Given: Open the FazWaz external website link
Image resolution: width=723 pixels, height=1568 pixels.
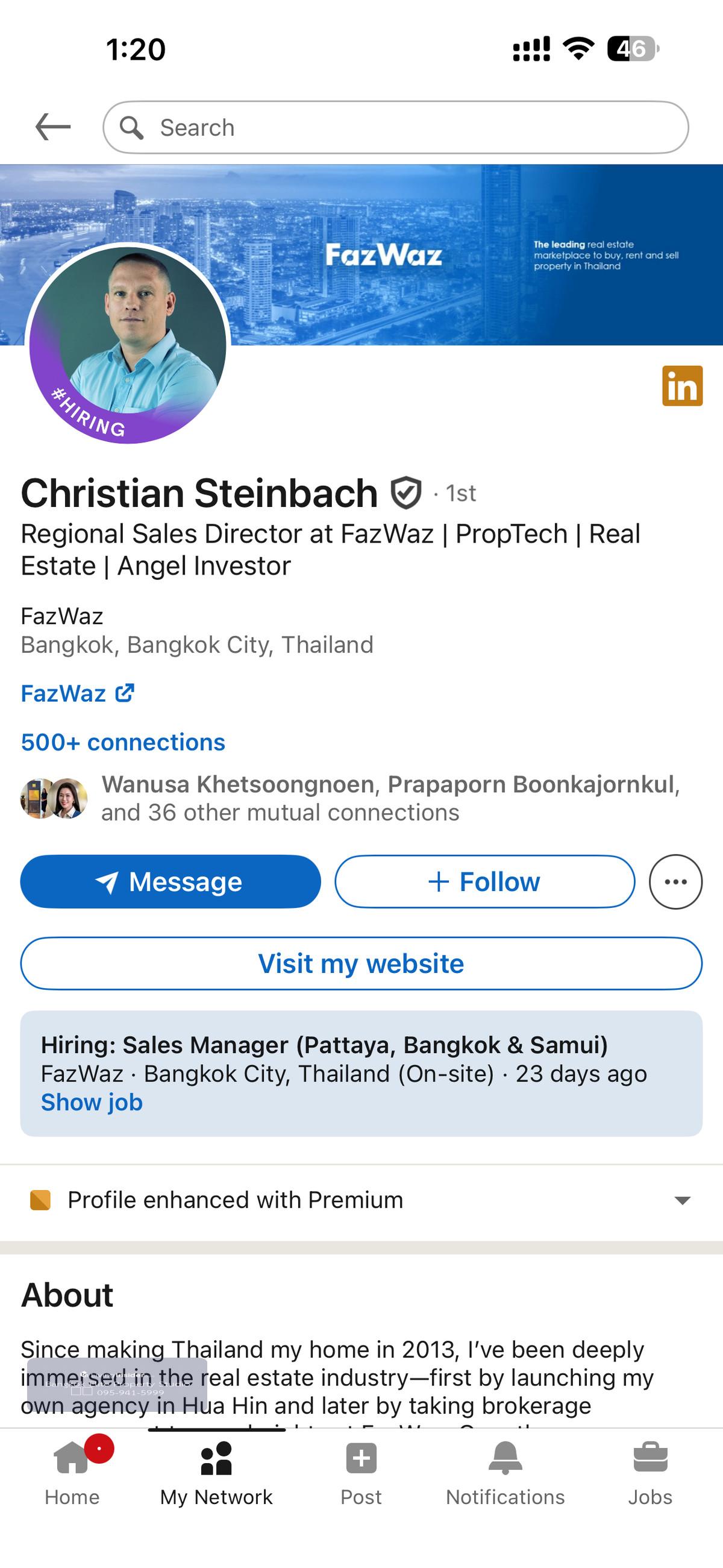Looking at the screenshot, I should coord(77,693).
